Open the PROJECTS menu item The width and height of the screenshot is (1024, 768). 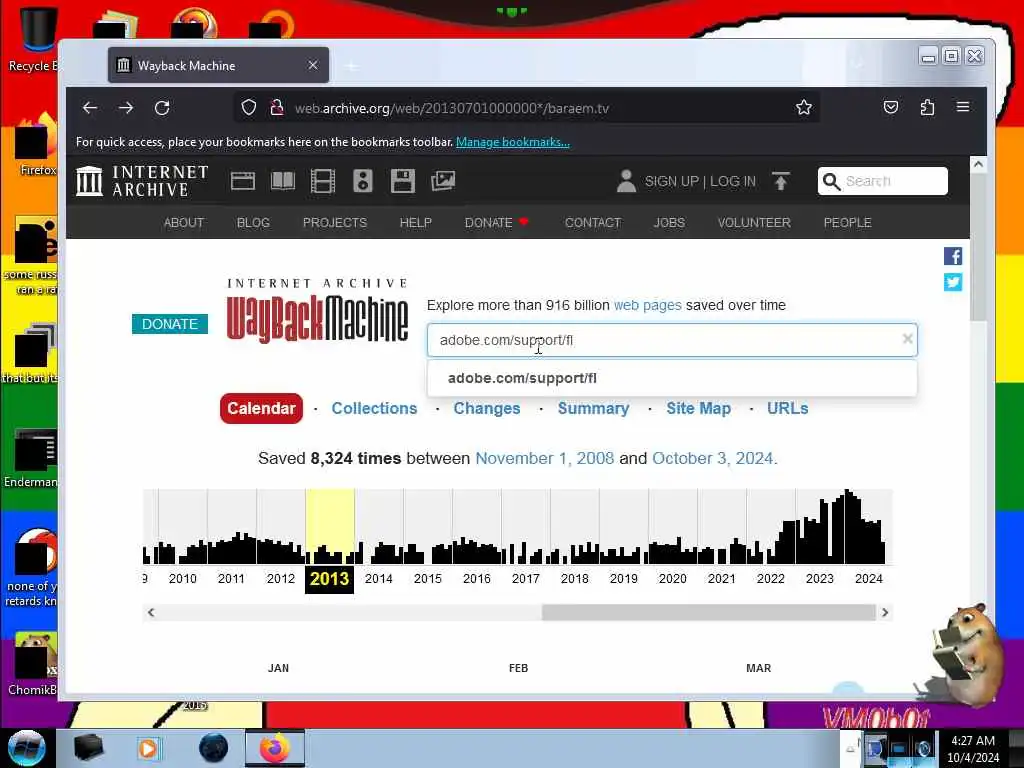point(335,223)
